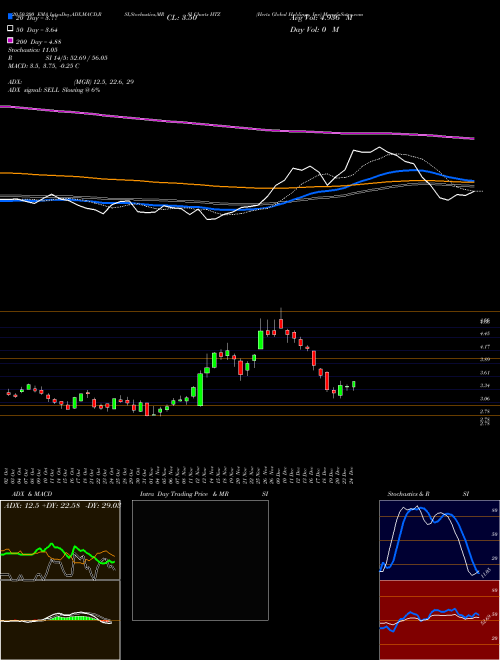Click the 'Stochastics: 11.03' reading
Image resolution: width=500 pixels, height=660 pixels.
point(32,50)
